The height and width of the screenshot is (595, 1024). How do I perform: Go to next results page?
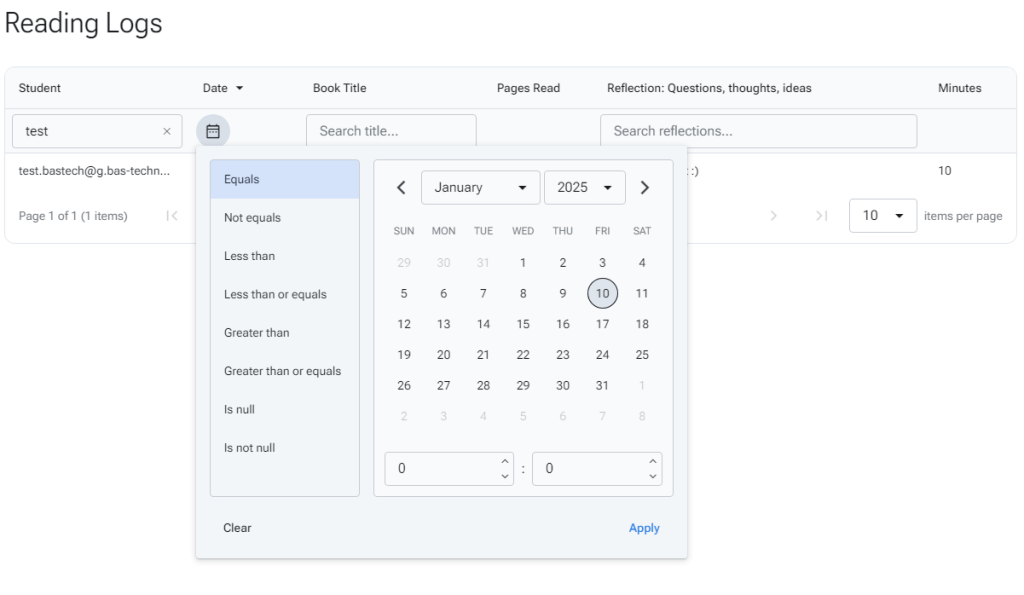tap(773, 216)
